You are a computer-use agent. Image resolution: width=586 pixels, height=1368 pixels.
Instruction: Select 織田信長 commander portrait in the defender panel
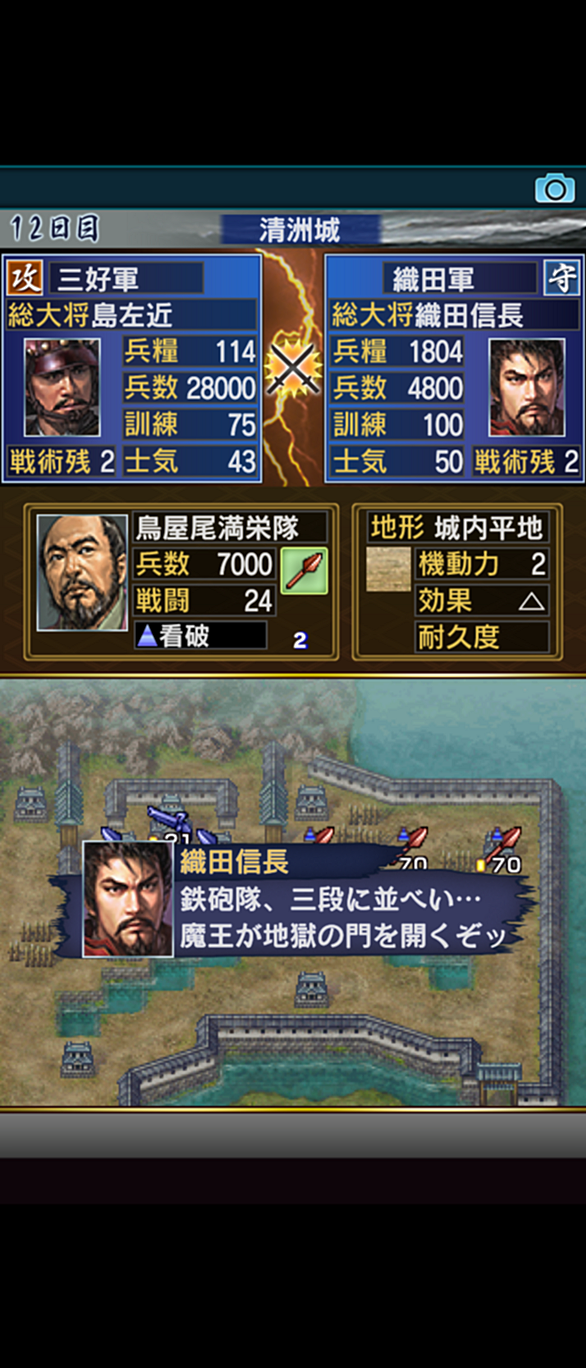pyautogui.click(x=526, y=387)
